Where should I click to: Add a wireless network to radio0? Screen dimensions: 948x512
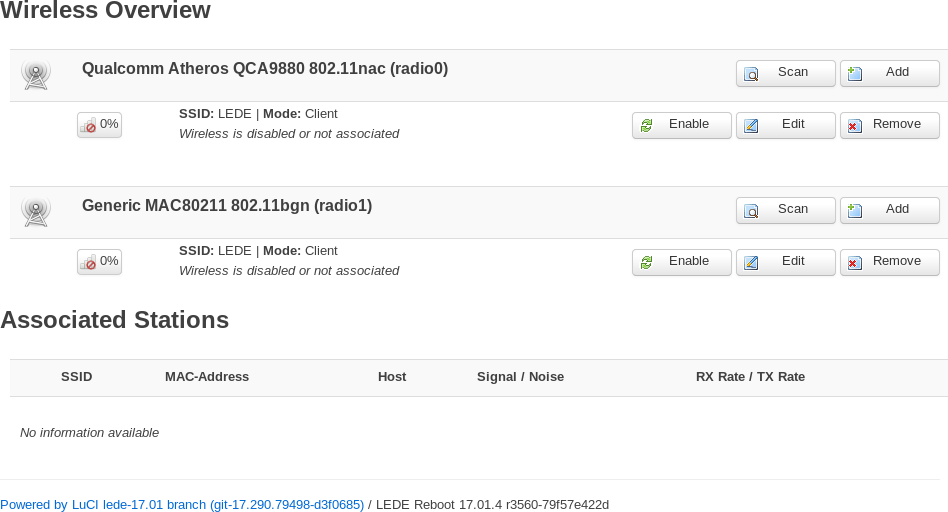tap(889, 73)
